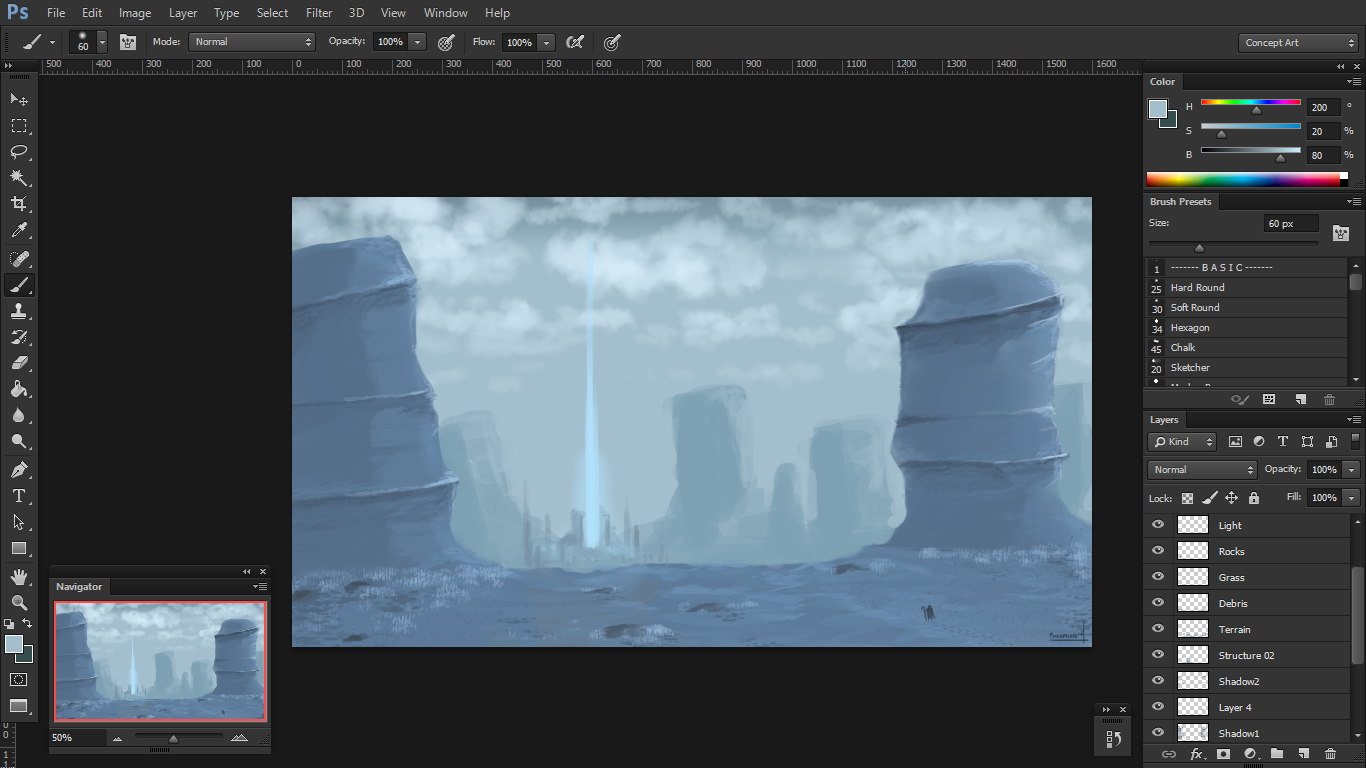Select the Soft Round brush preset
Viewport: 1366px width, 768px height.
[x=1195, y=308]
